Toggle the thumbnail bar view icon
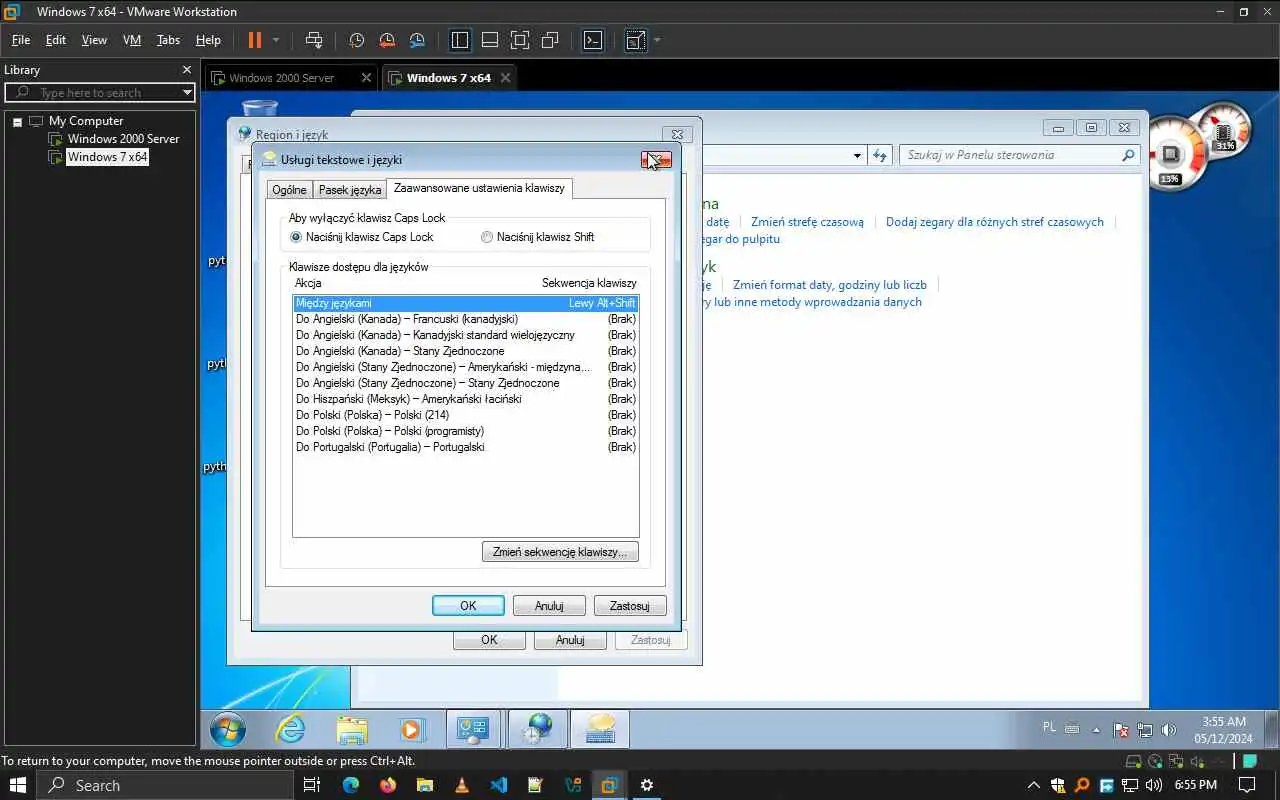Image resolution: width=1280 pixels, height=800 pixels. tap(490, 40)
